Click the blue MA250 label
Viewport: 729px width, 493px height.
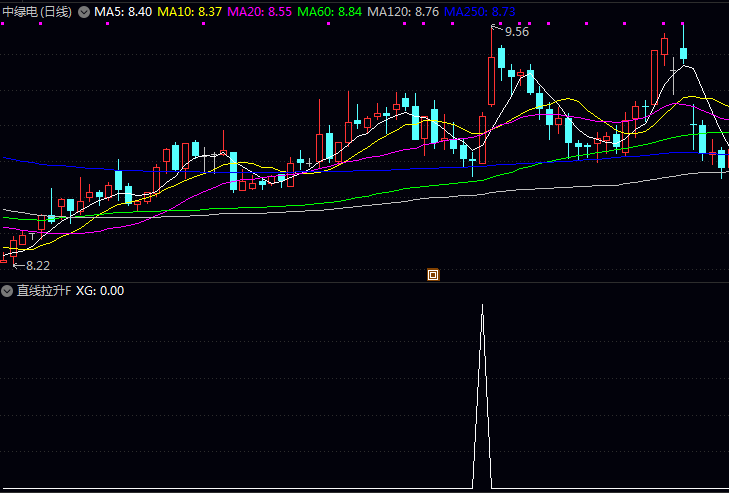[480, 11]
